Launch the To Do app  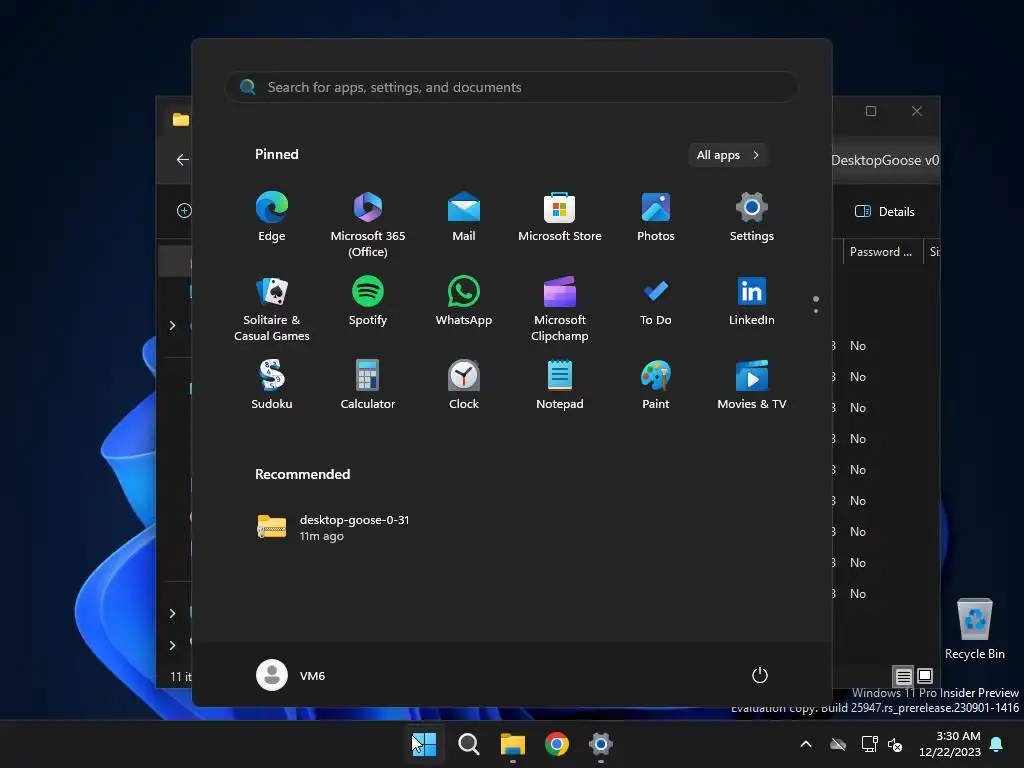[x=656, y=301]
